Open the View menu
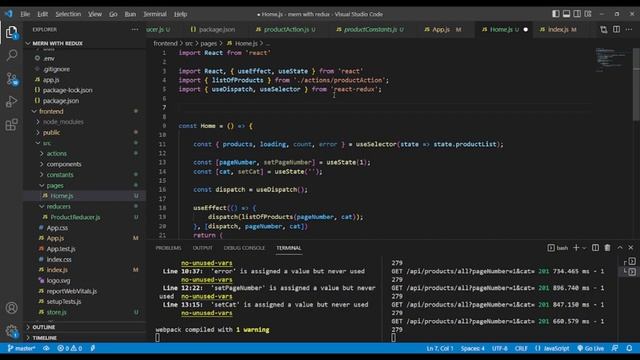This screenshot has width=640, height=360. (95, 14)
